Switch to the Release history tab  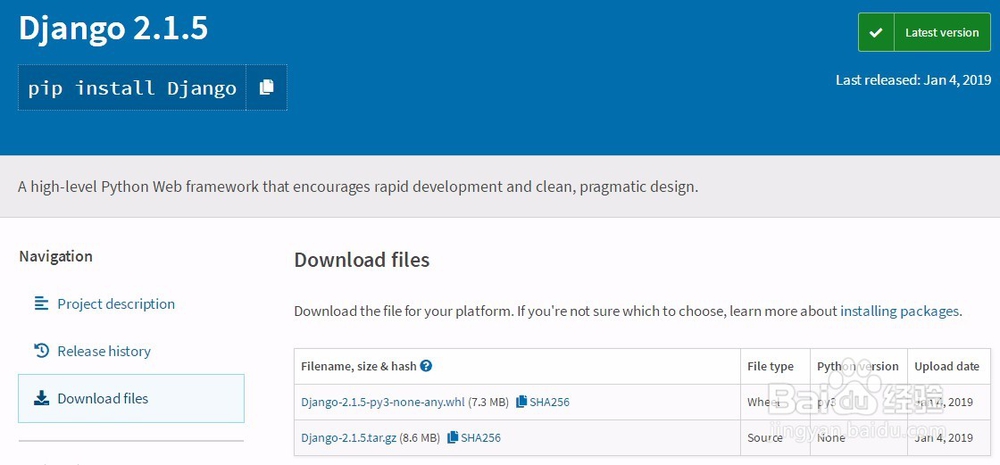(103, 351)
